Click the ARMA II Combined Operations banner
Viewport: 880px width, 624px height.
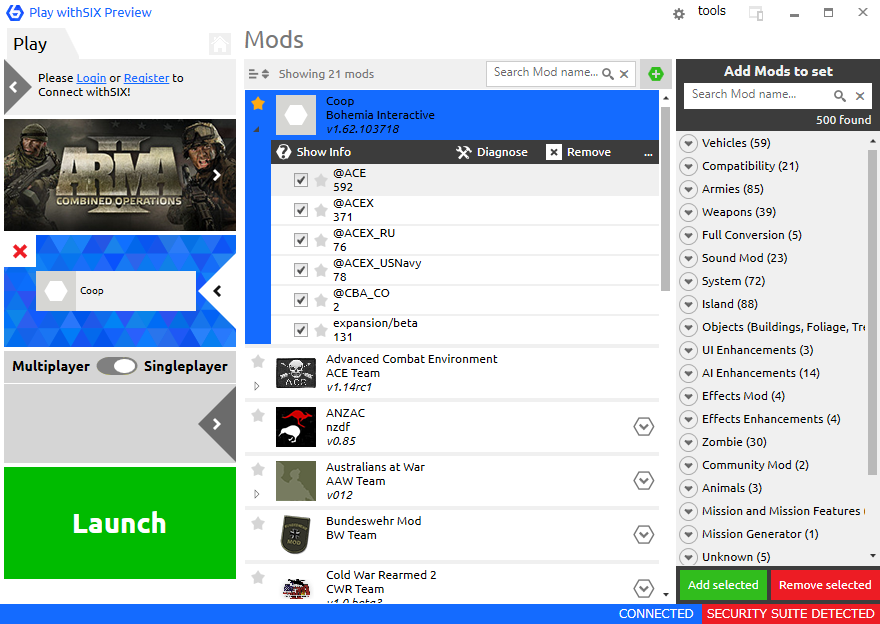120,175
